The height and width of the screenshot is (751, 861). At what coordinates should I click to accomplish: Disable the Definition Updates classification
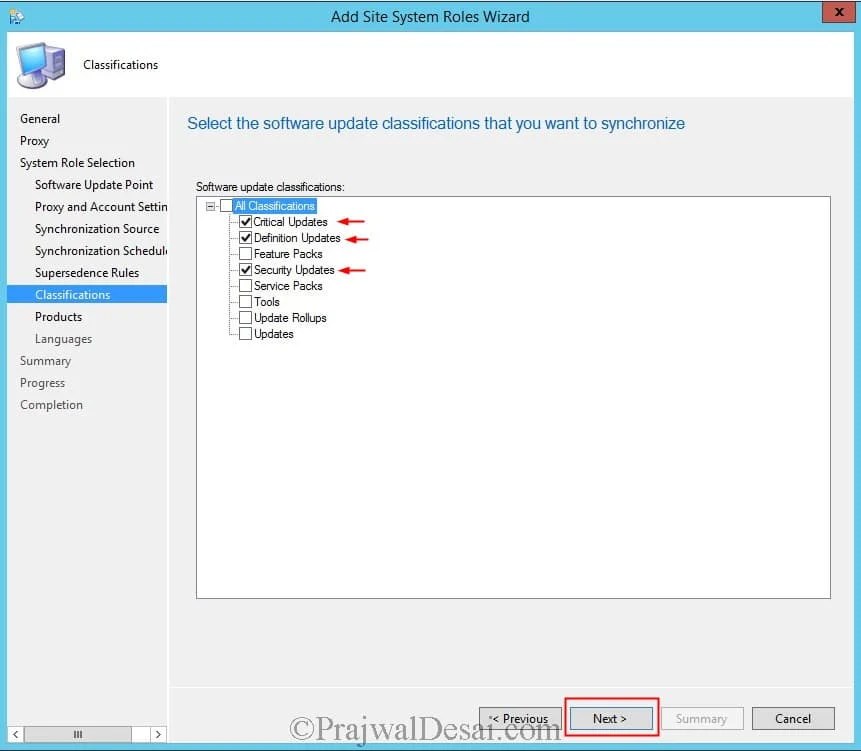[x=245, y=237]
